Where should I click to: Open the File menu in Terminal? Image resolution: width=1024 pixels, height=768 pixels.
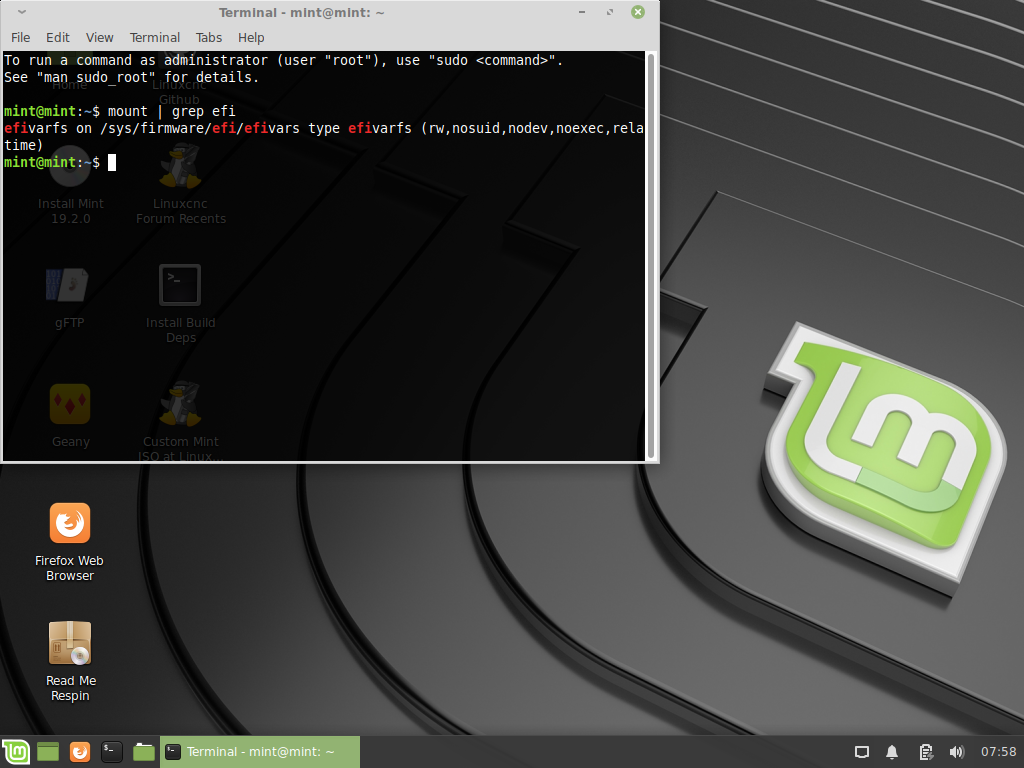[x=20, y=37]
